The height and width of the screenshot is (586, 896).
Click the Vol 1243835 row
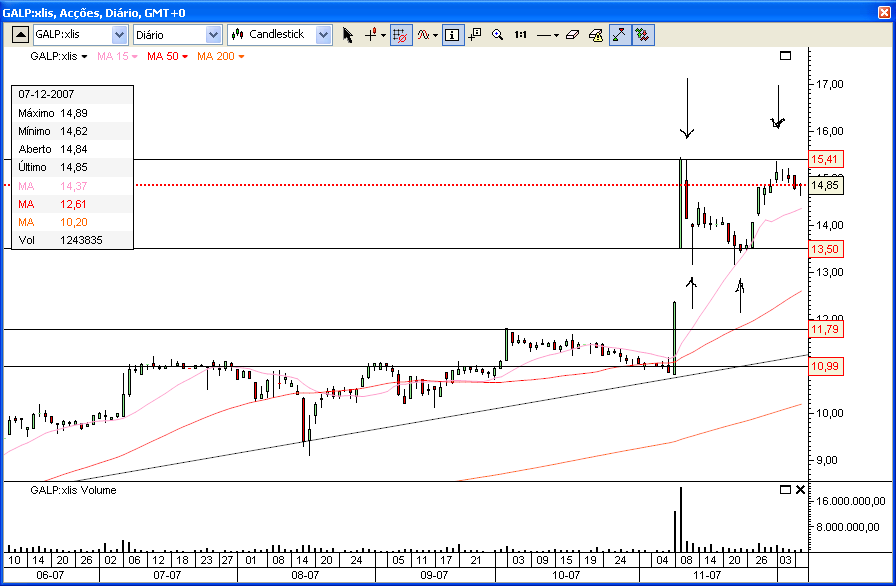(x=73, y=240)
